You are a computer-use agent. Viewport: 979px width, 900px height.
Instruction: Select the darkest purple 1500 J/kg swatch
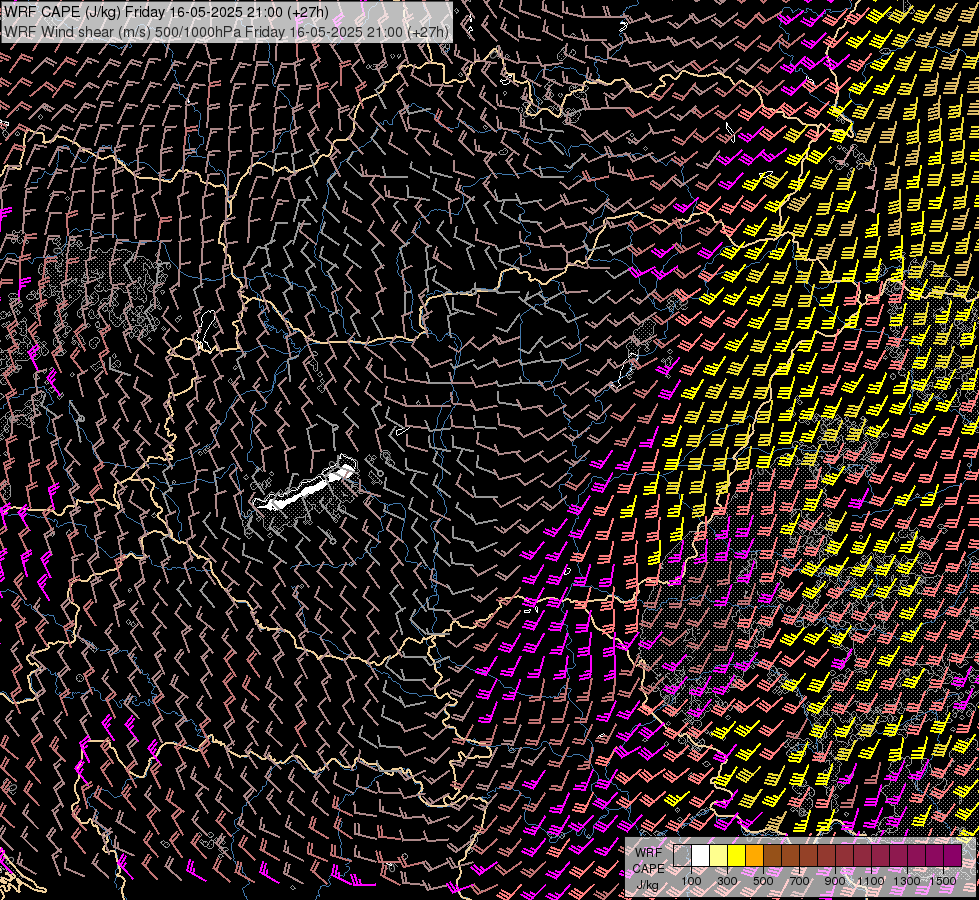click(x=952, y=856)
